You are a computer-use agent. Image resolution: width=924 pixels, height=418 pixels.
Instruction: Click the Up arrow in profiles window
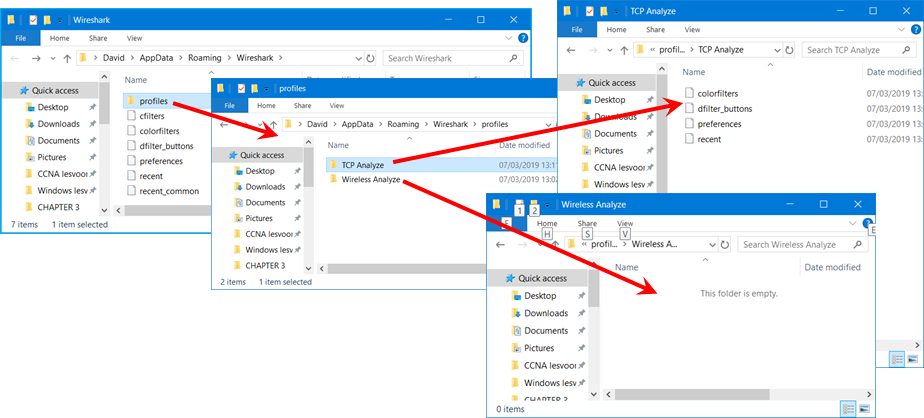point(273,125)
